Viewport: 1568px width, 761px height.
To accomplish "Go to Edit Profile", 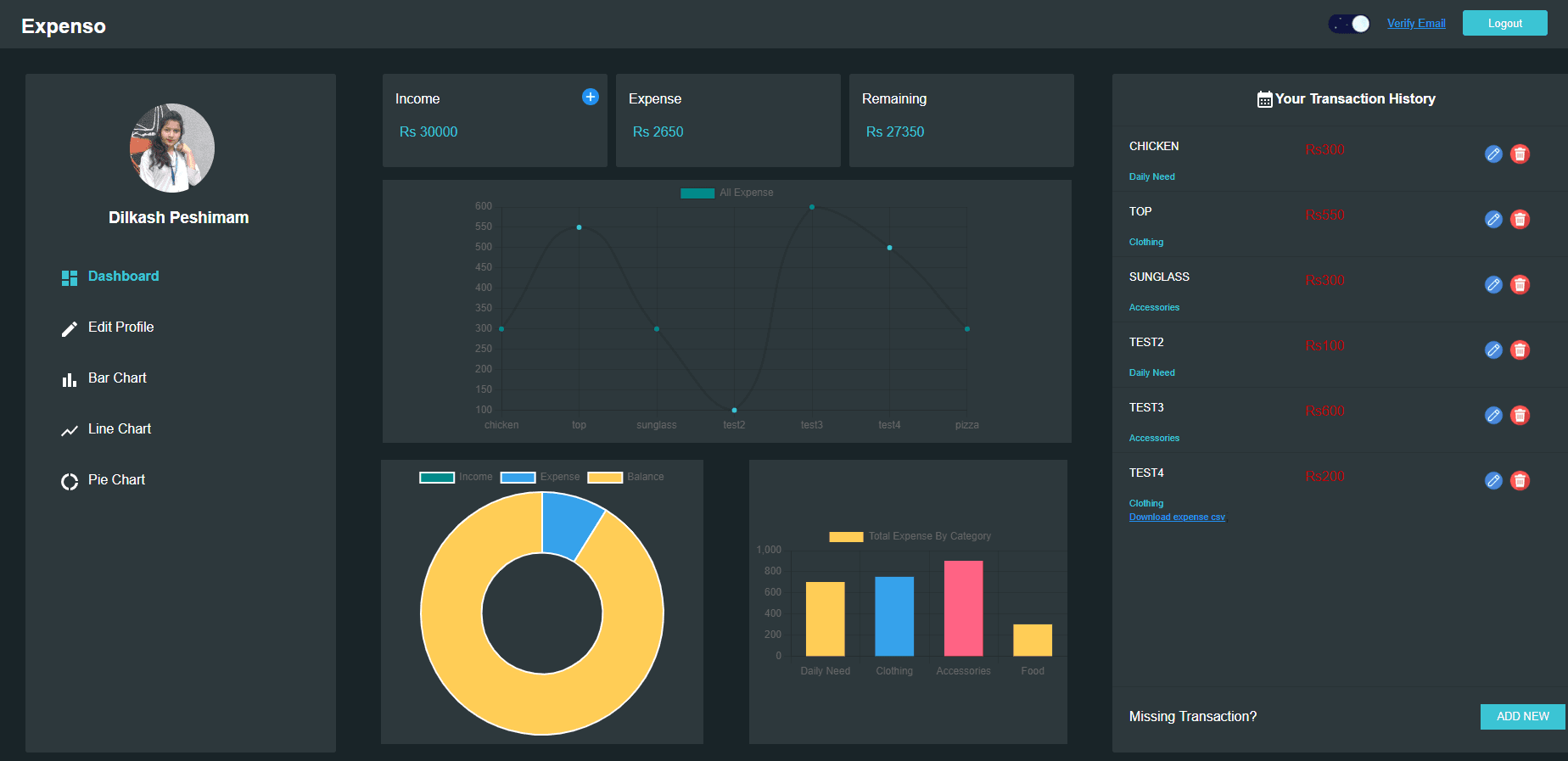I will [120, 327].
